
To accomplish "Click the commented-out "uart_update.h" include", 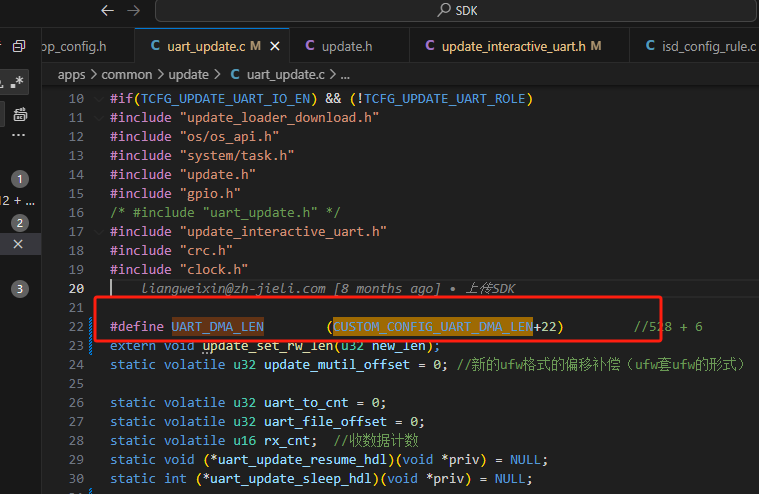I will (x=225, y=212).
